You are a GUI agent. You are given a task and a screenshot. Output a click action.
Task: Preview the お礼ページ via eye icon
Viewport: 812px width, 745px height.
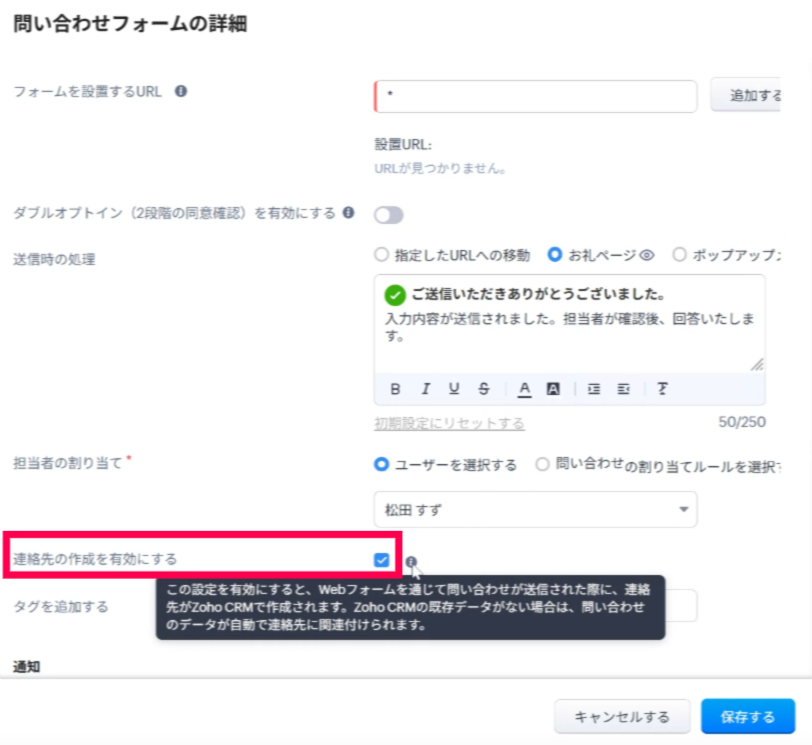646,255
